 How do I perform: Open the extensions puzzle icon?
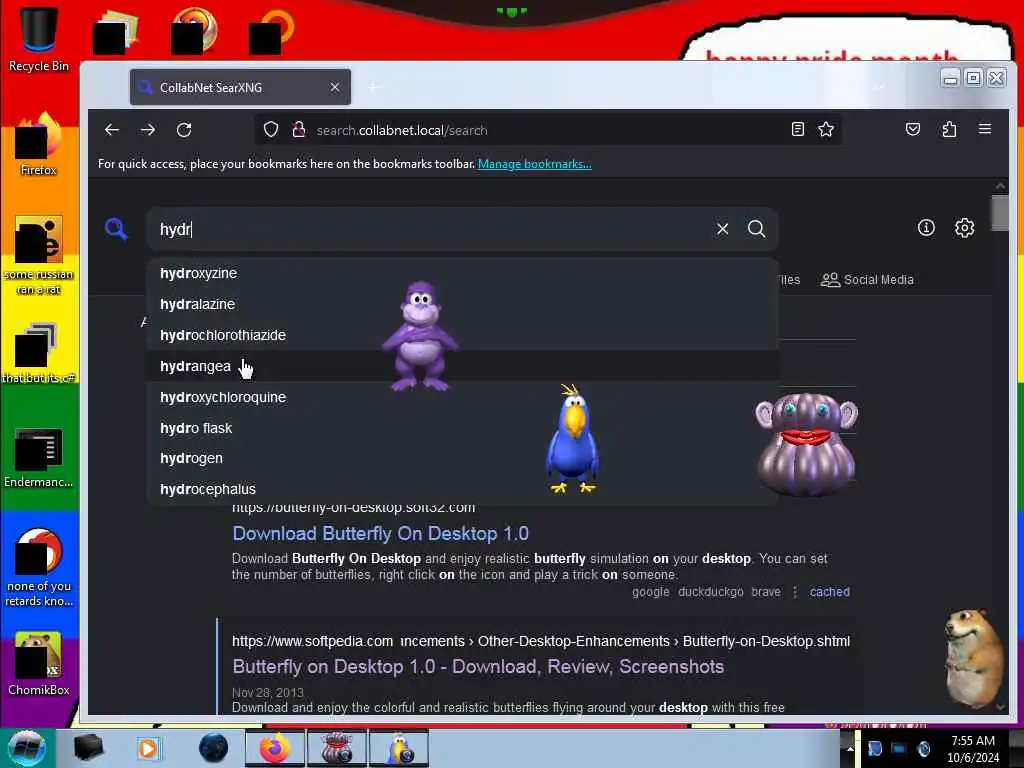pos(950,129)
